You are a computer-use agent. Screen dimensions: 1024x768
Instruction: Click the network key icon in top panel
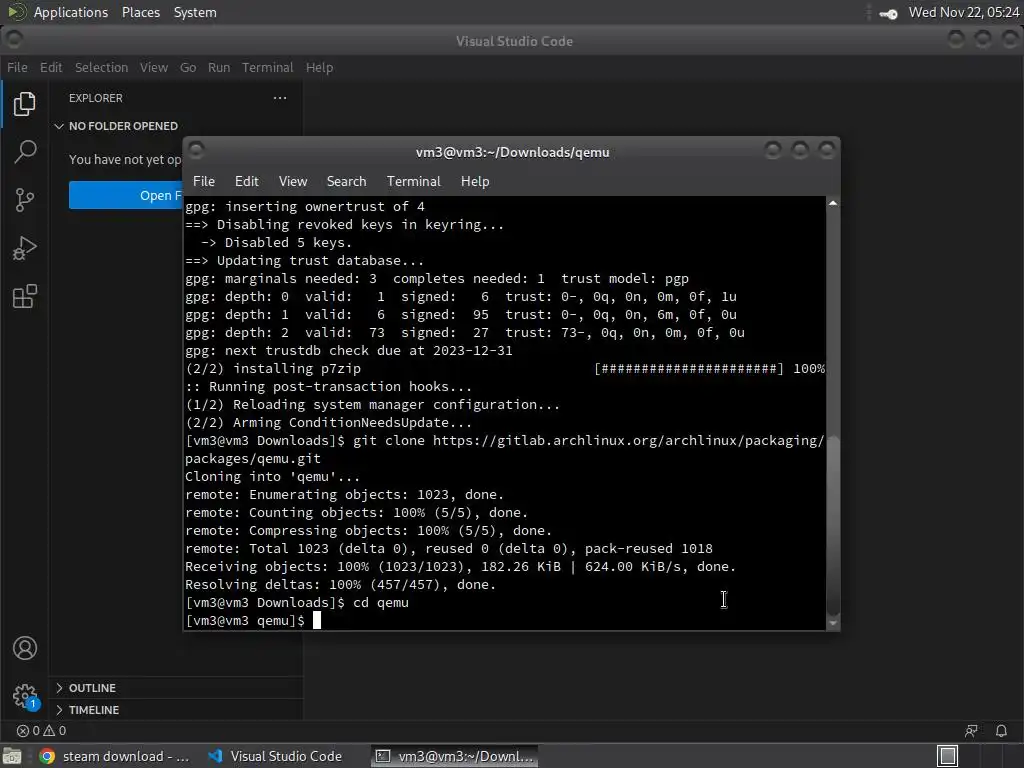tap(888, 13)
